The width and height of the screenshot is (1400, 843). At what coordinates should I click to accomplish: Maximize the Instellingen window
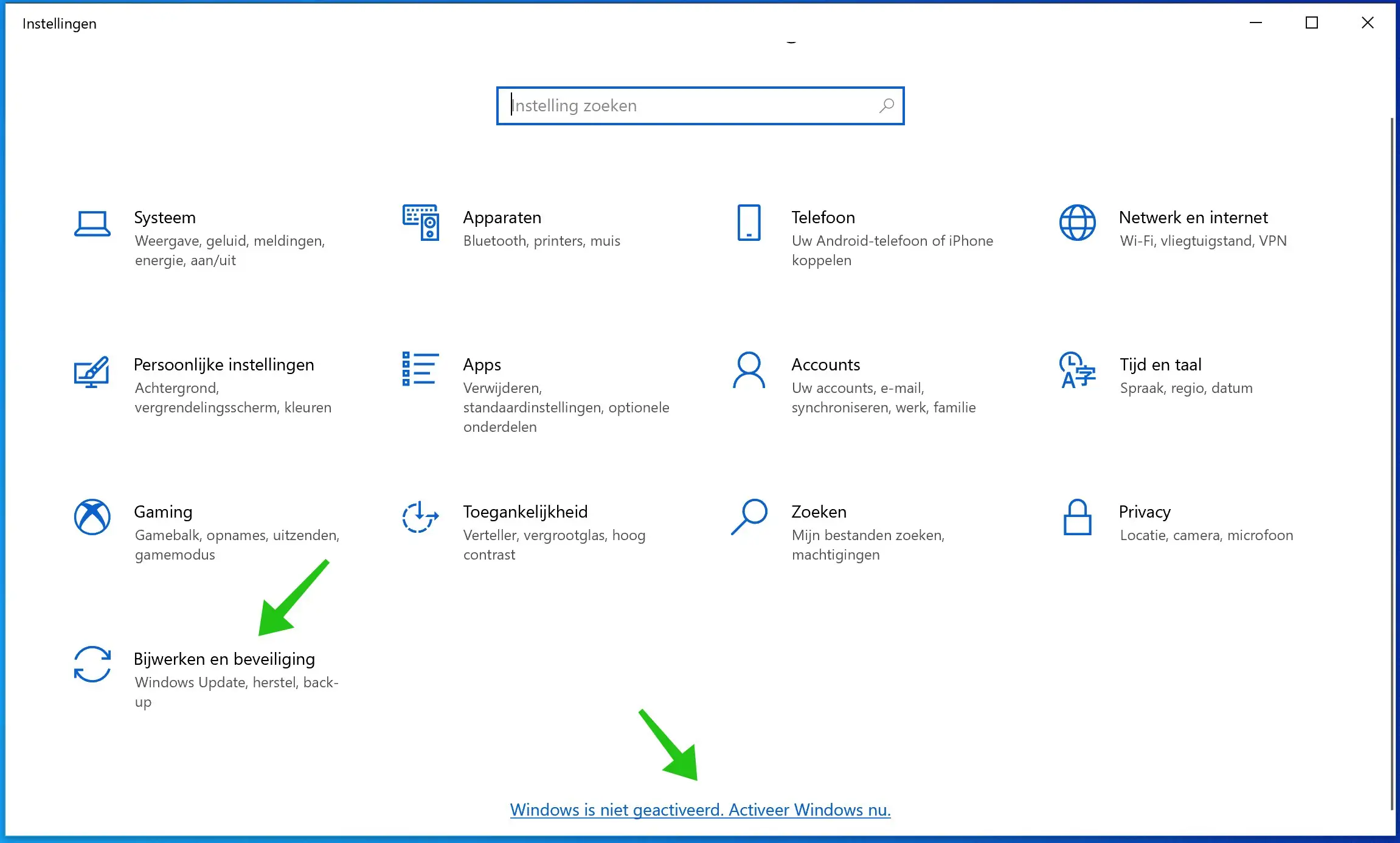pos(1312,23)
